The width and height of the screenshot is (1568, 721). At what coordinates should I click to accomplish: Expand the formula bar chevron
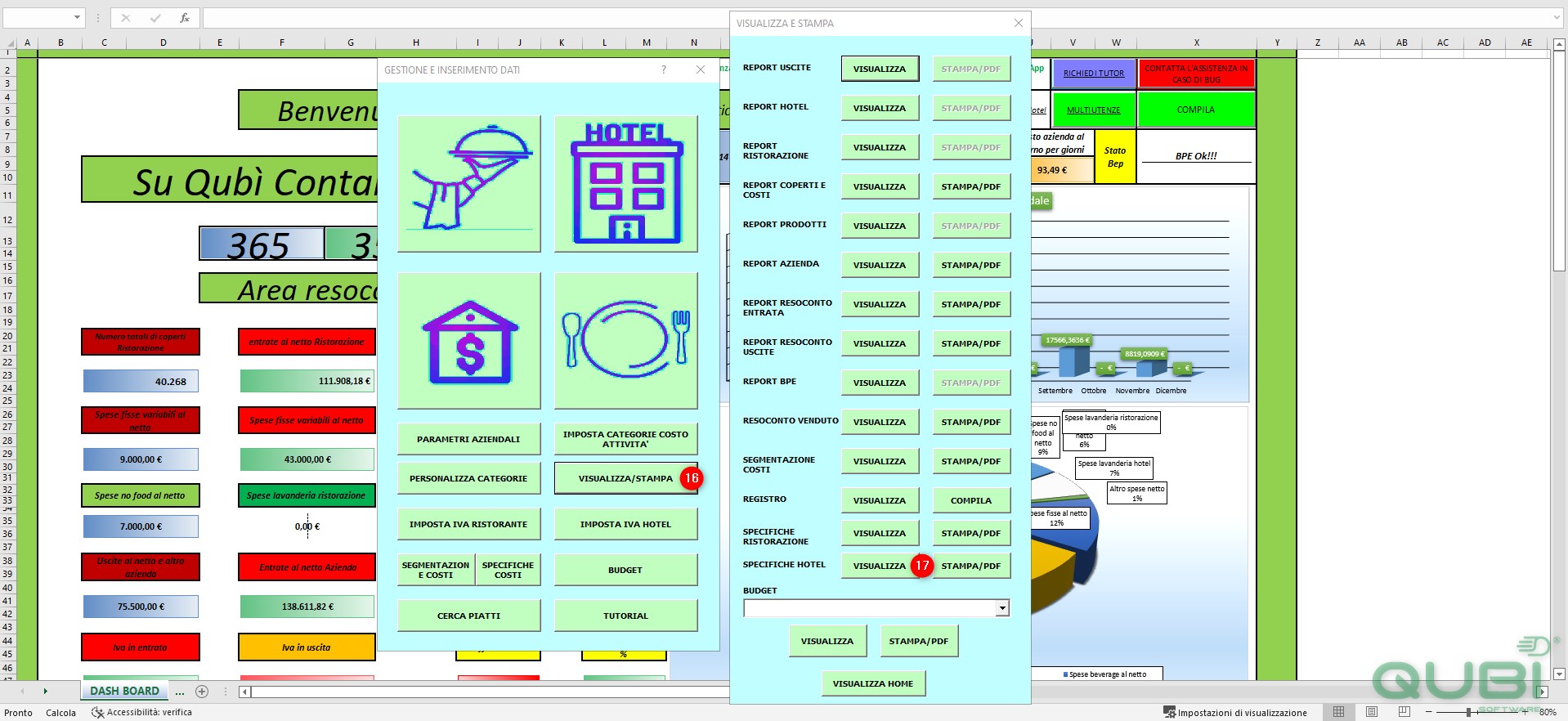(1557, 17)
